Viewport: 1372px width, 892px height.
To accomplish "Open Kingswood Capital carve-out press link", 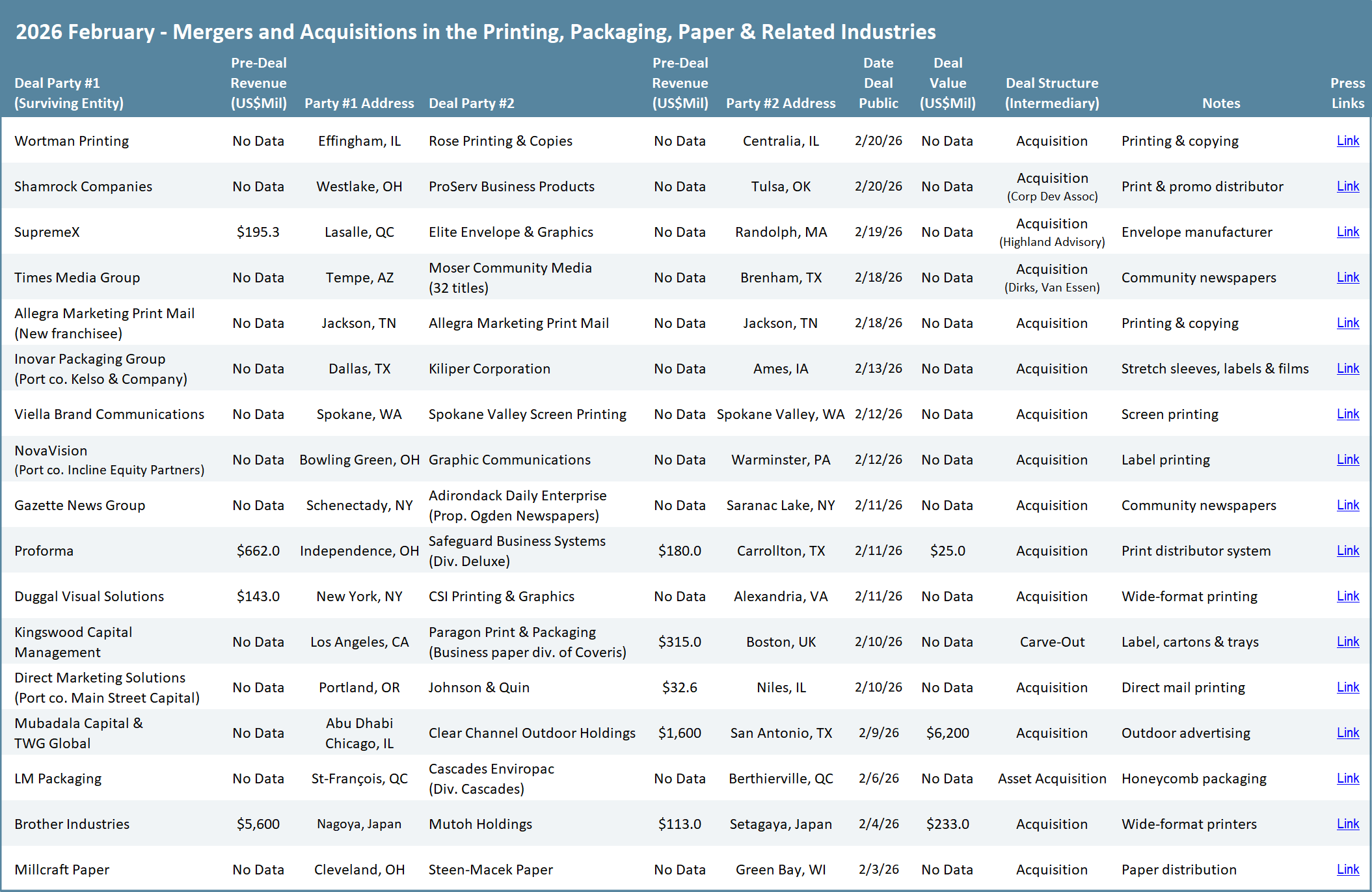I will 1347,642.
